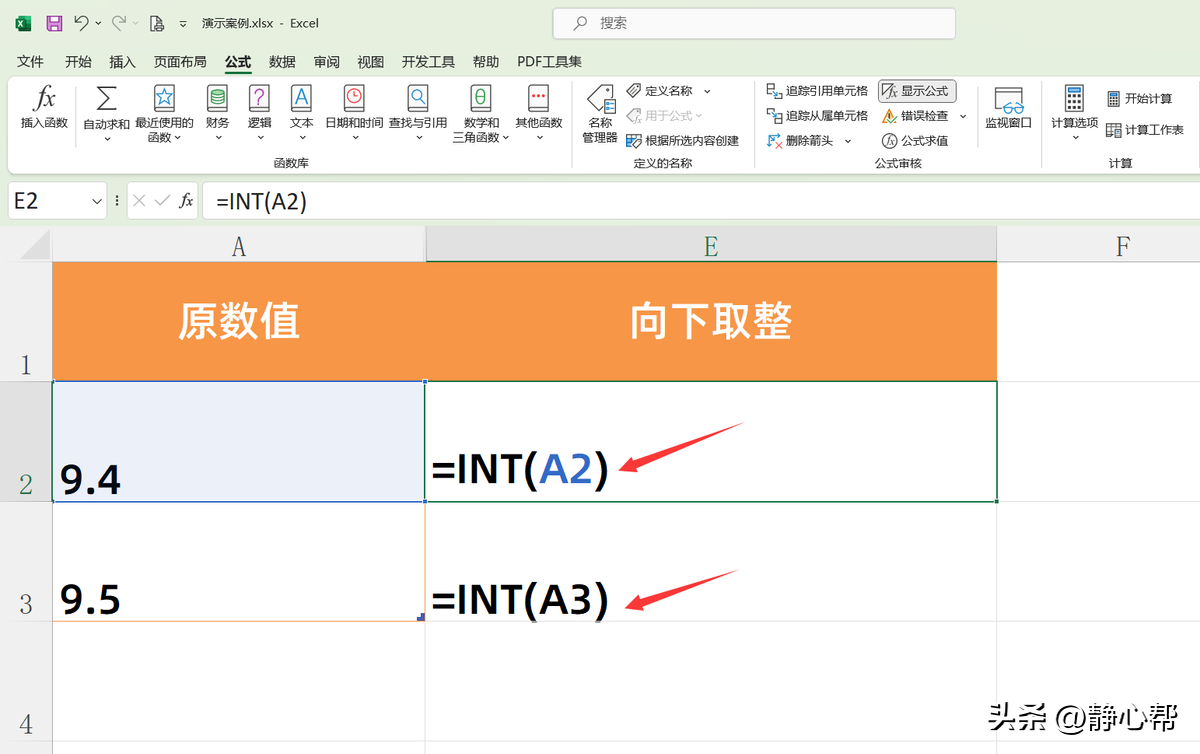
Task: Switch to 开发工具 Developer tab
Action: (428, 62)
